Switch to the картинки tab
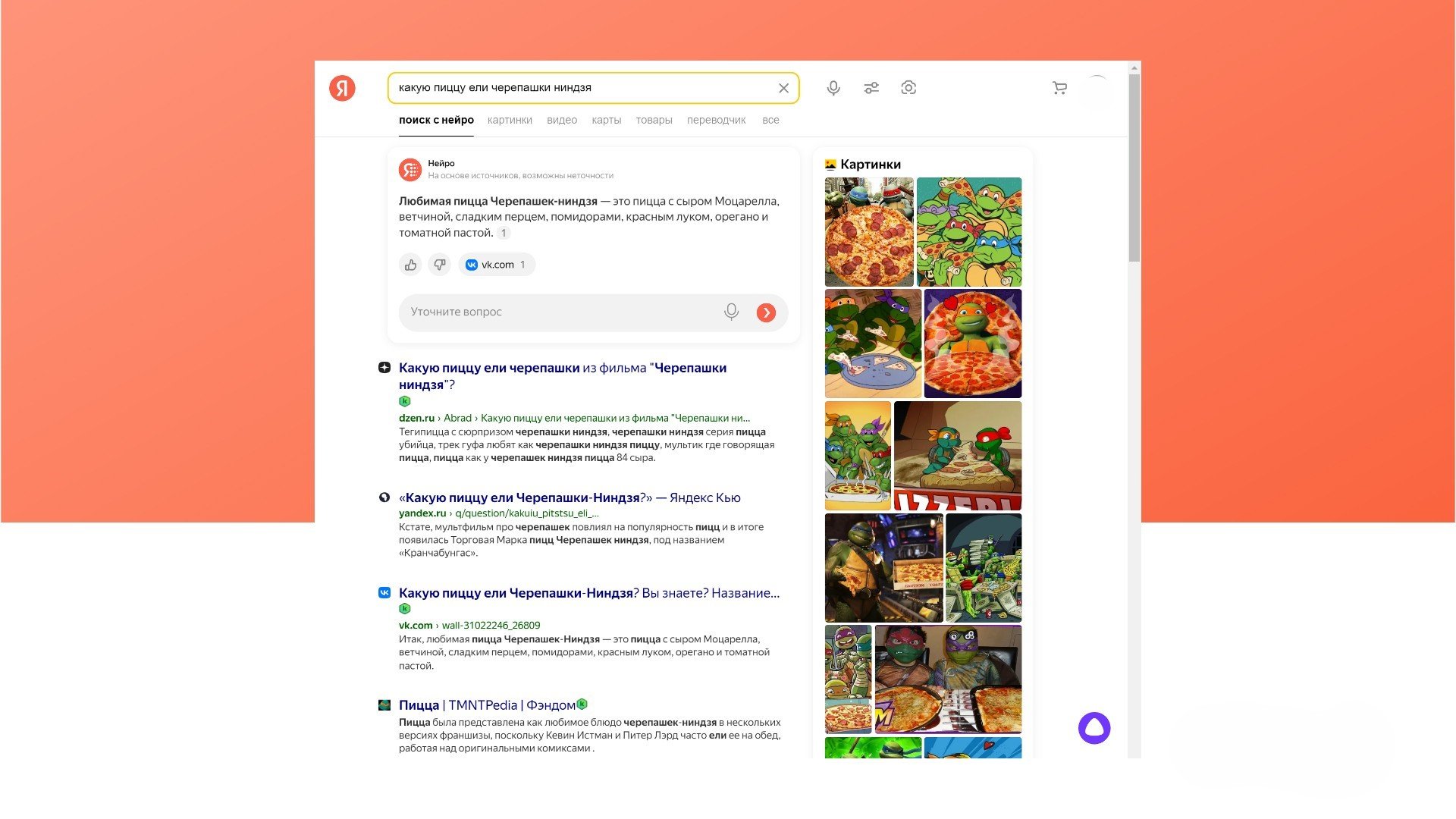1456x819 pixels. pos(510,120)
